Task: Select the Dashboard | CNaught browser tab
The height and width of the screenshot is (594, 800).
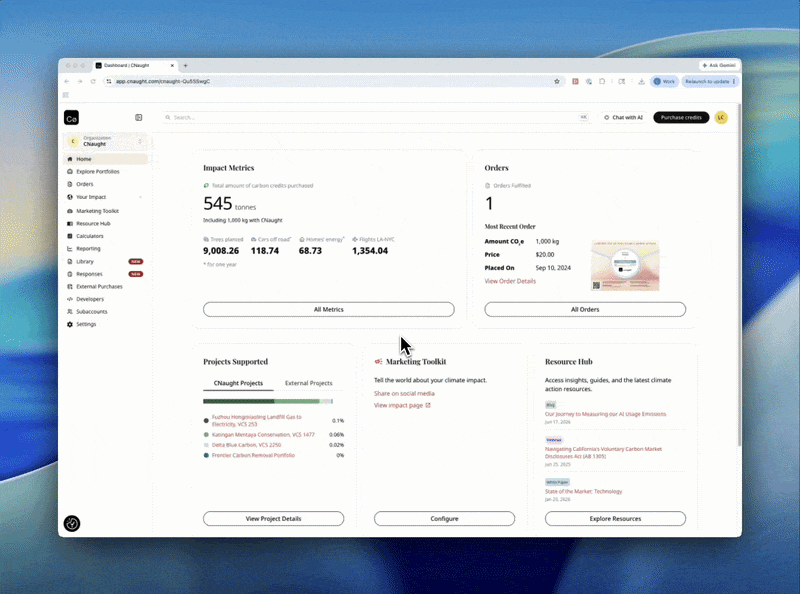Action: 135,65
